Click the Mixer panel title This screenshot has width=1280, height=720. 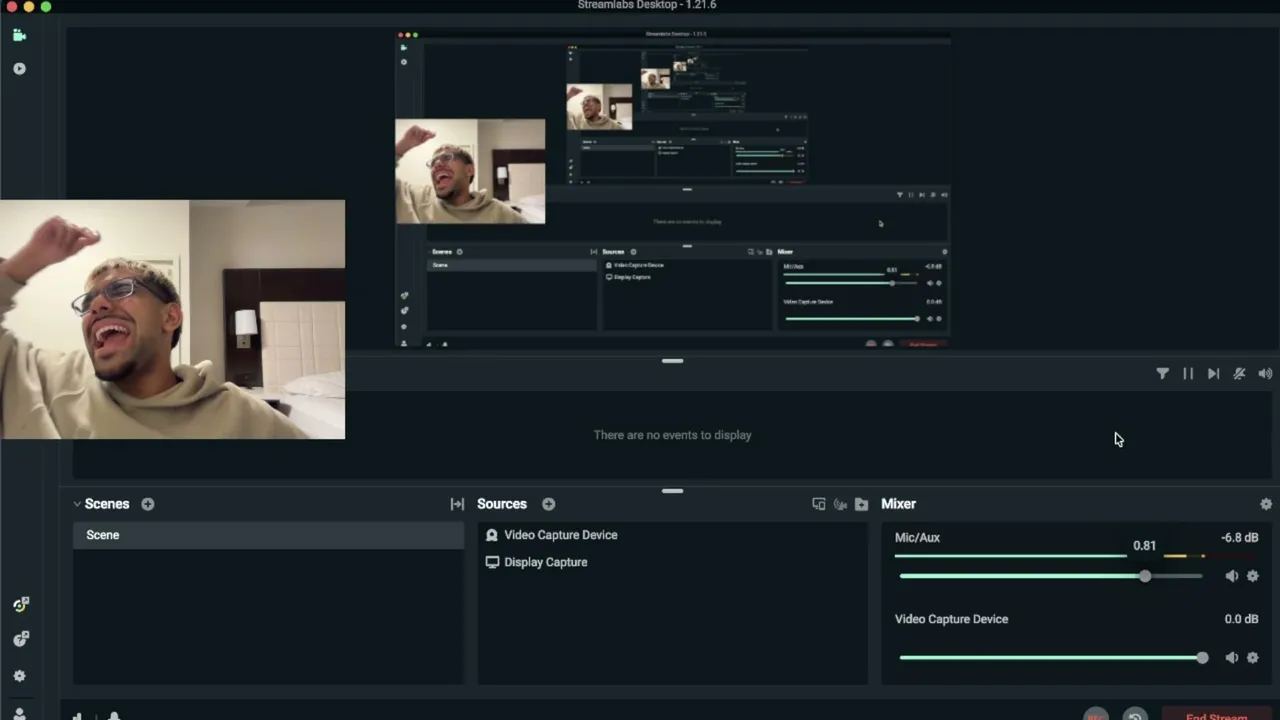click(x=898, y=504)
